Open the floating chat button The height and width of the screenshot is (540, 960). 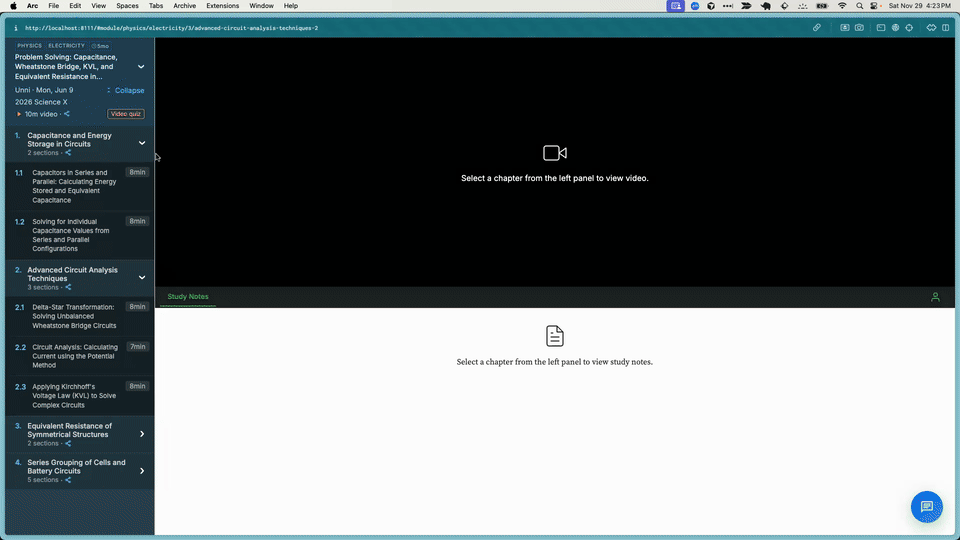pyautogui.click(x=926, y=507)
